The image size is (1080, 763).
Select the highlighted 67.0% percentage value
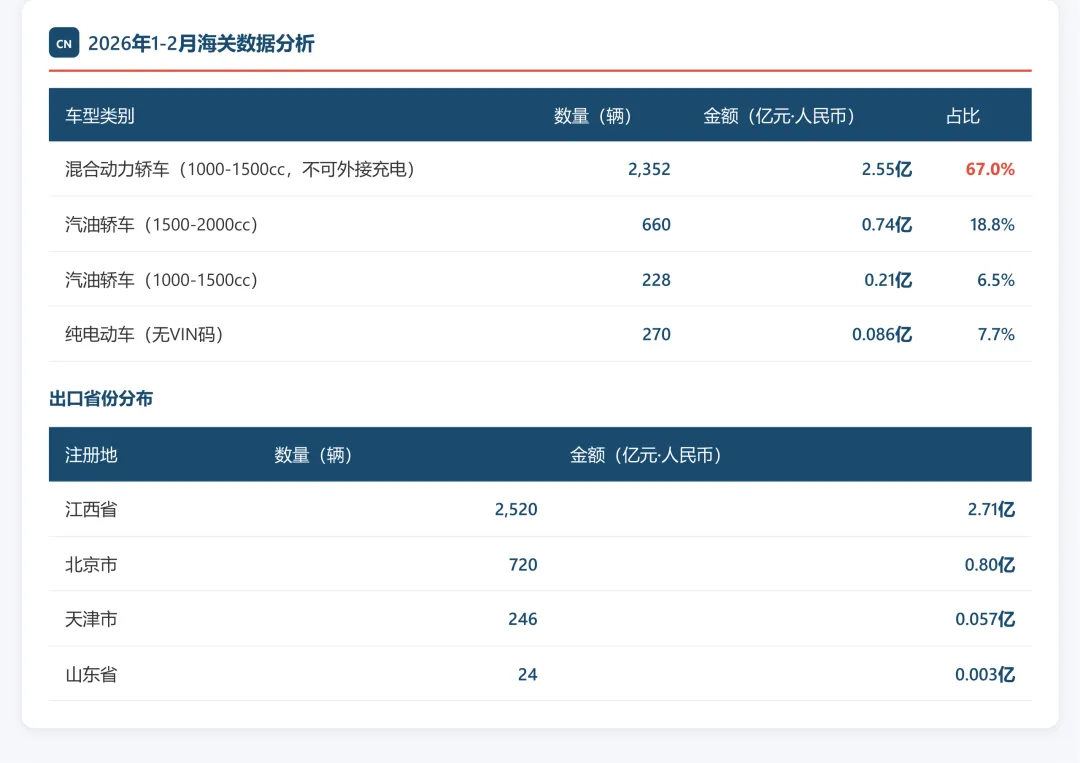click(989, 169)
